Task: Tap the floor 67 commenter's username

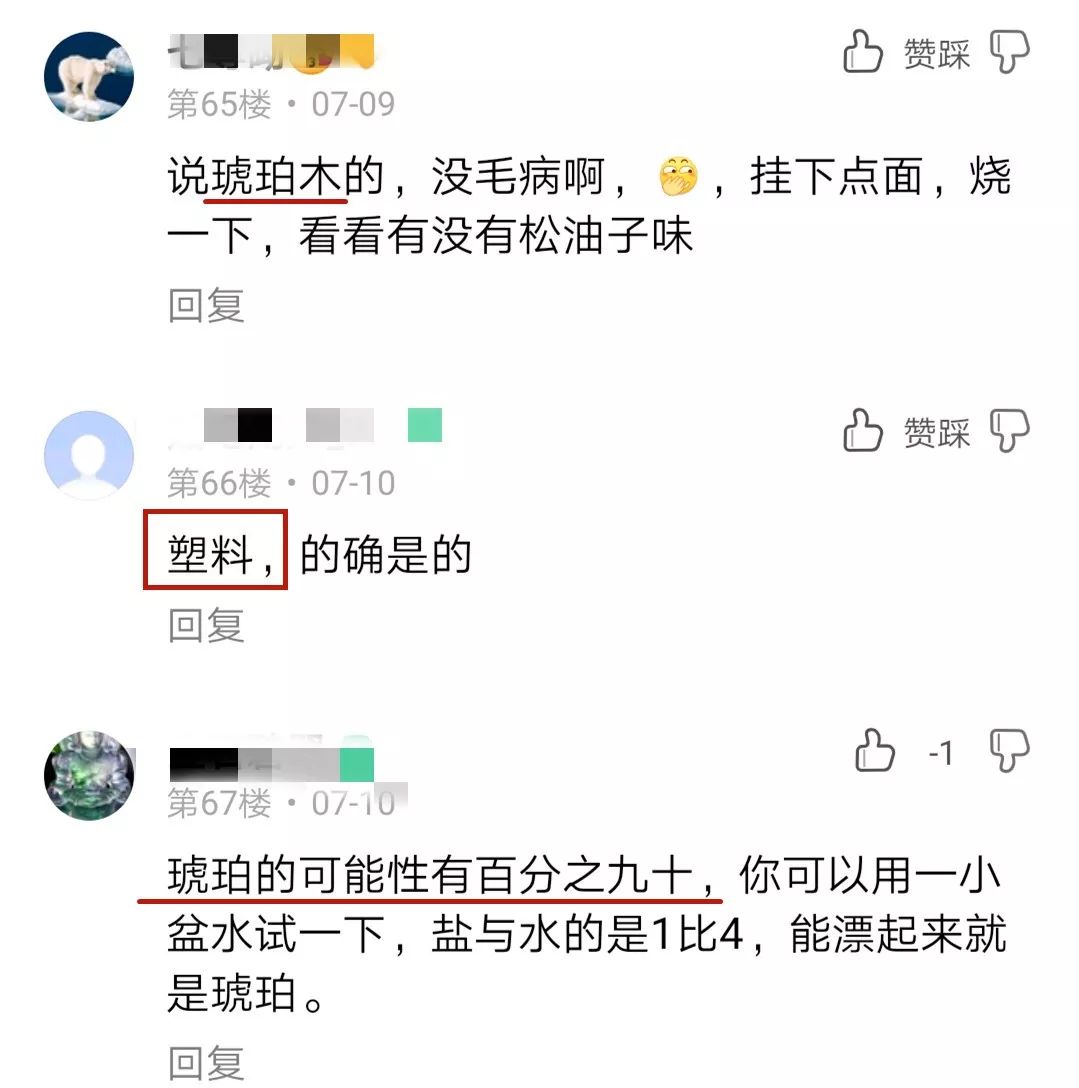Action: (271, 764)
